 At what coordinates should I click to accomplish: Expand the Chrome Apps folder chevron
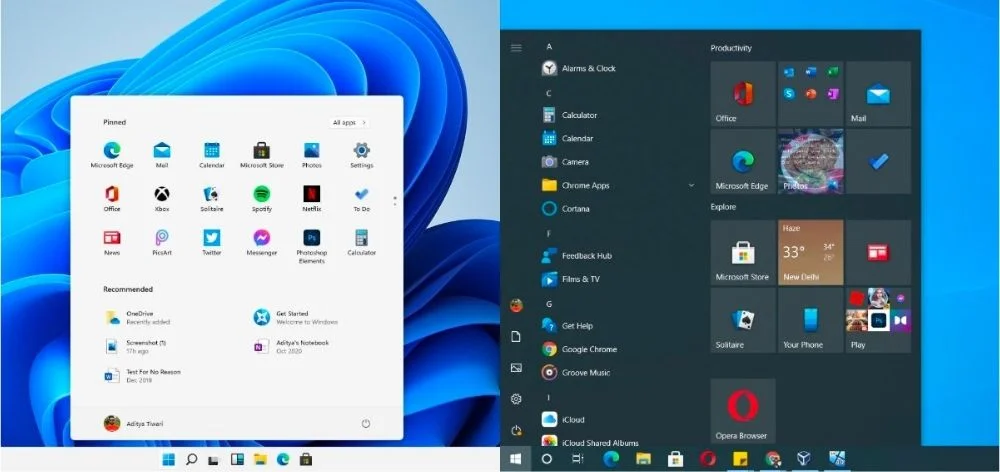tap(691, 186)
